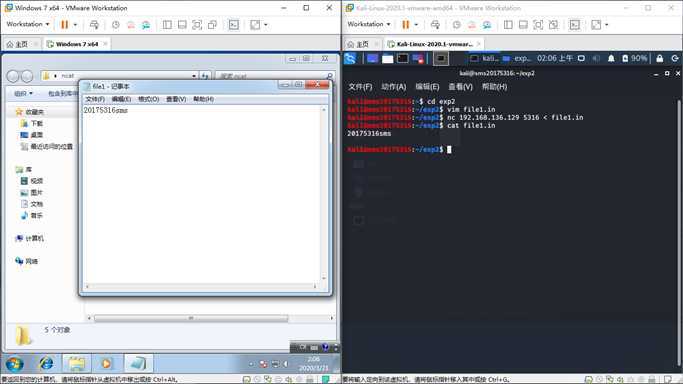Pause the Kali Linux VM using the orange pause icon
The image size is (683, 384).
[x=406, y=24]
